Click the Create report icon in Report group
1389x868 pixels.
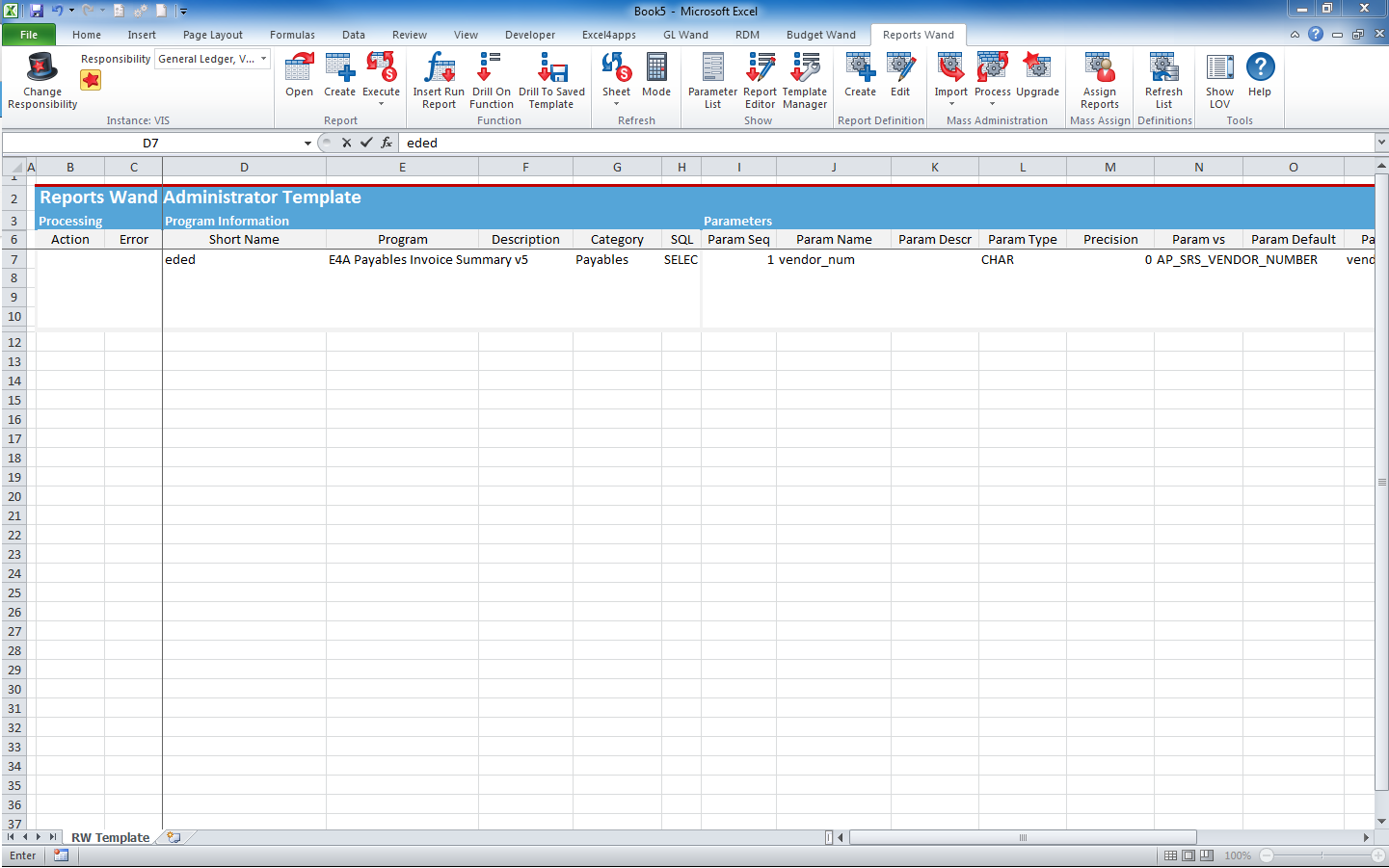[339, 67]
